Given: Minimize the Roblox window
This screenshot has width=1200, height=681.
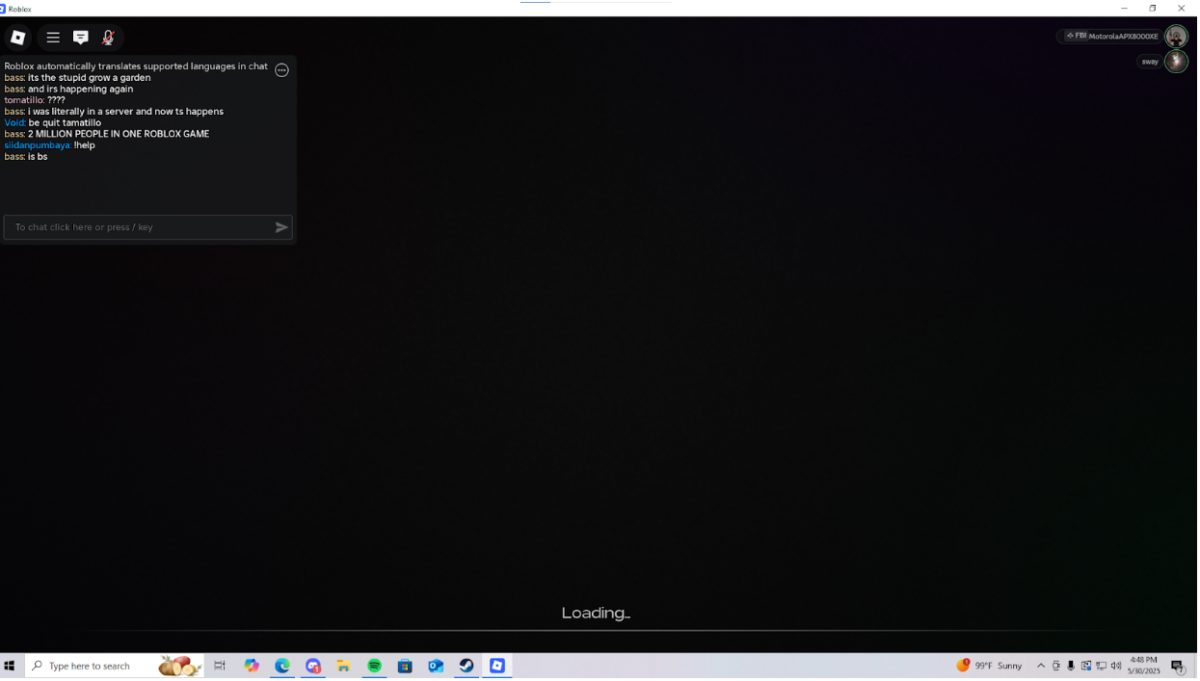Looking at the screenshot, I should 1124,8.
